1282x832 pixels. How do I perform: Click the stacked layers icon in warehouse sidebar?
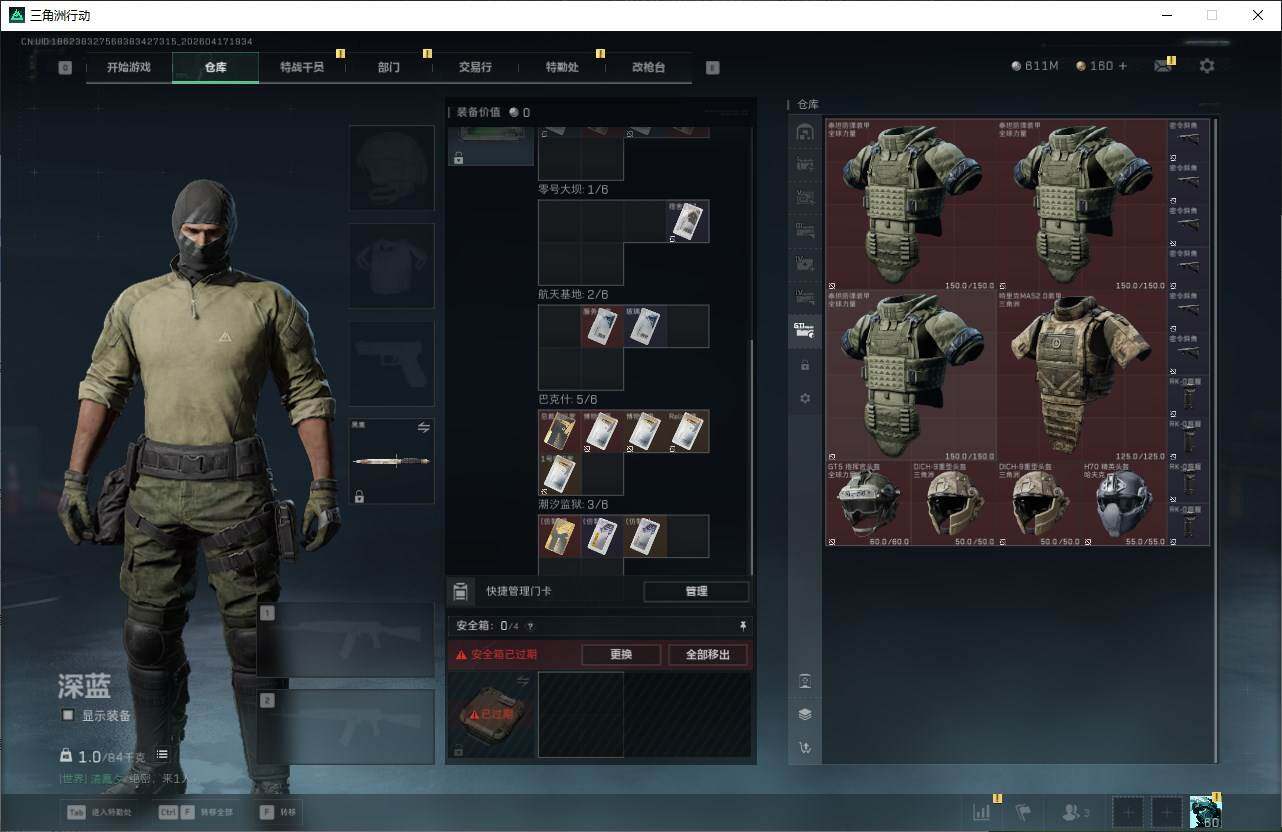click(805, 714)
